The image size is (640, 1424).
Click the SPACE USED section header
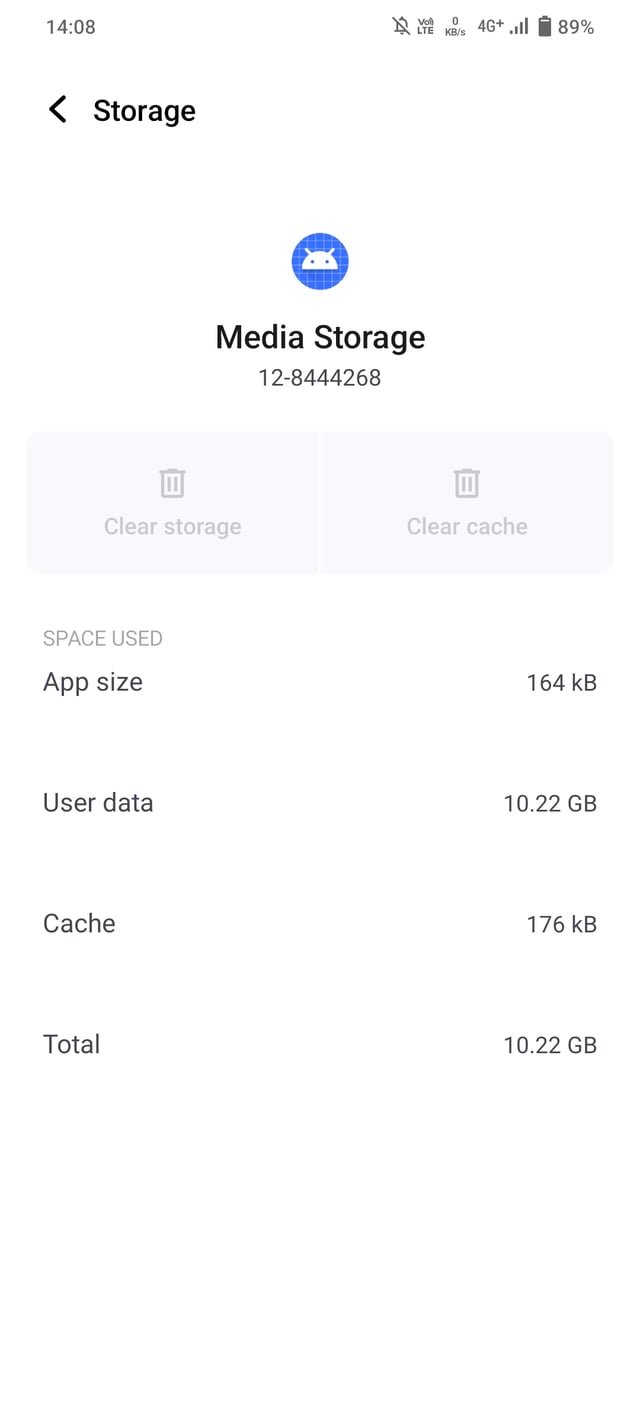click(103, 638)
